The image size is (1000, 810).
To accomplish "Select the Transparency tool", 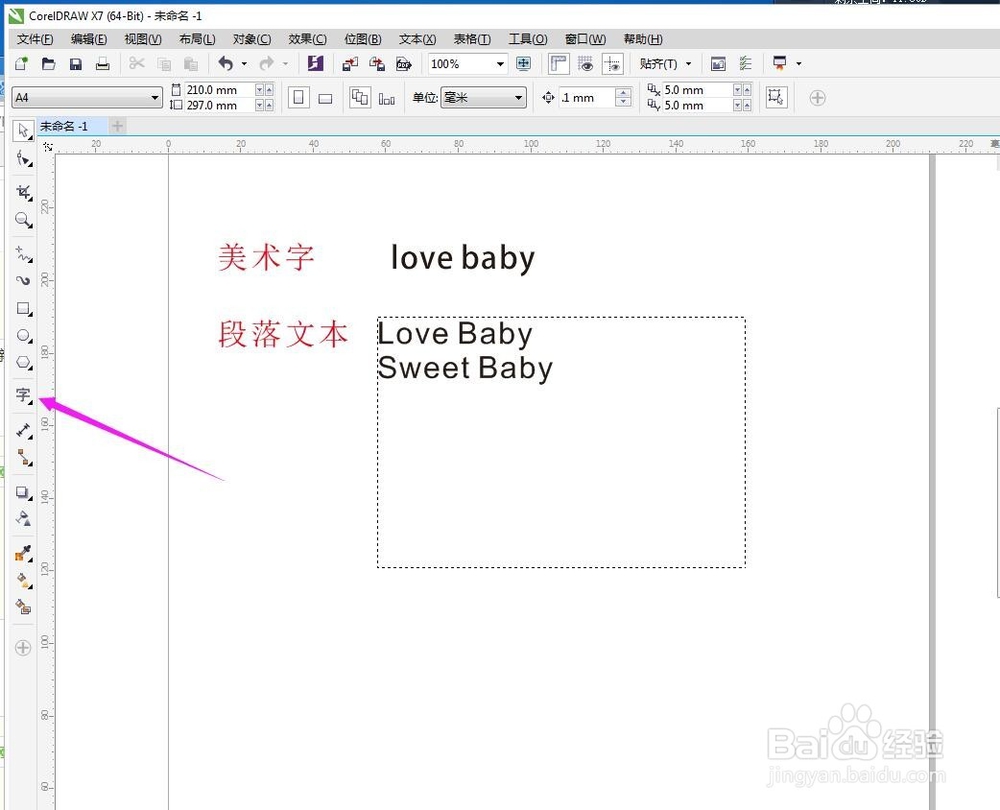I will [24, 518].
